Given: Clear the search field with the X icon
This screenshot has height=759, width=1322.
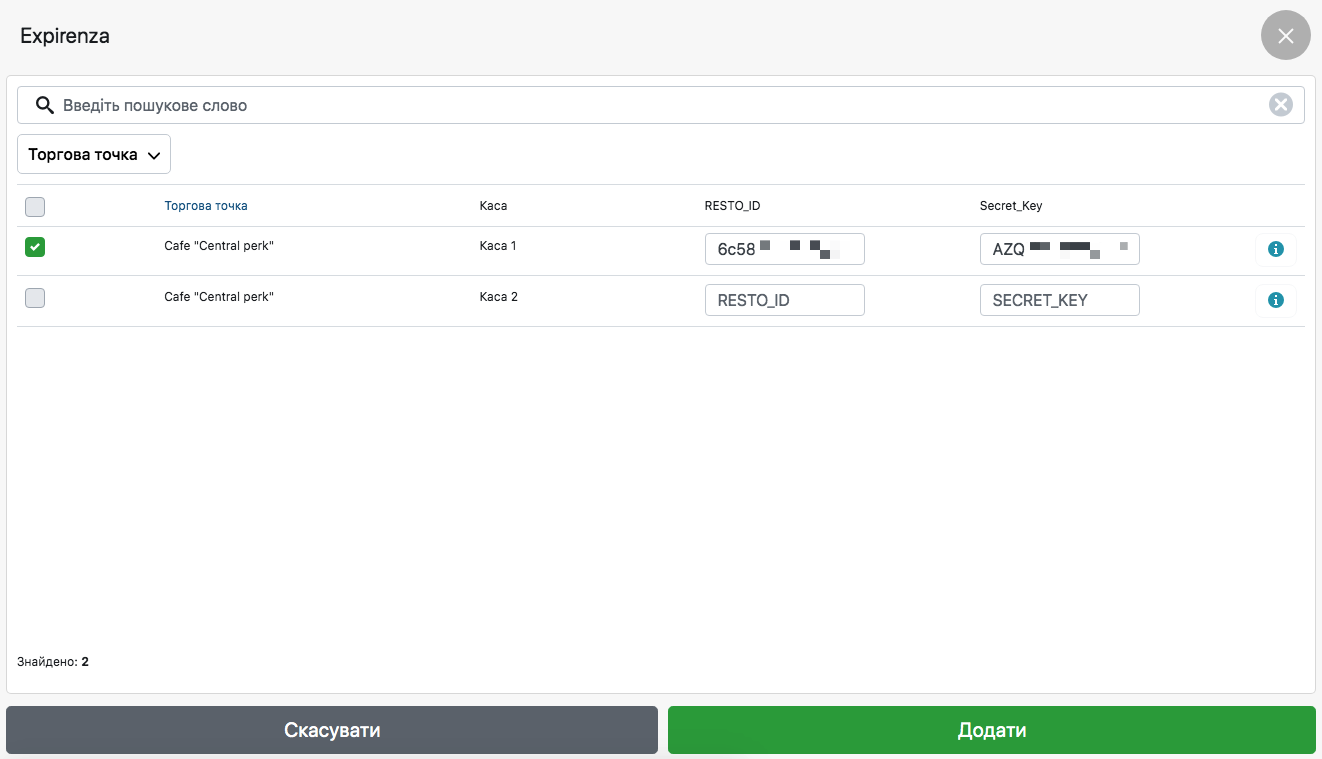Looking at the screenshot, I should point(1280,105).
